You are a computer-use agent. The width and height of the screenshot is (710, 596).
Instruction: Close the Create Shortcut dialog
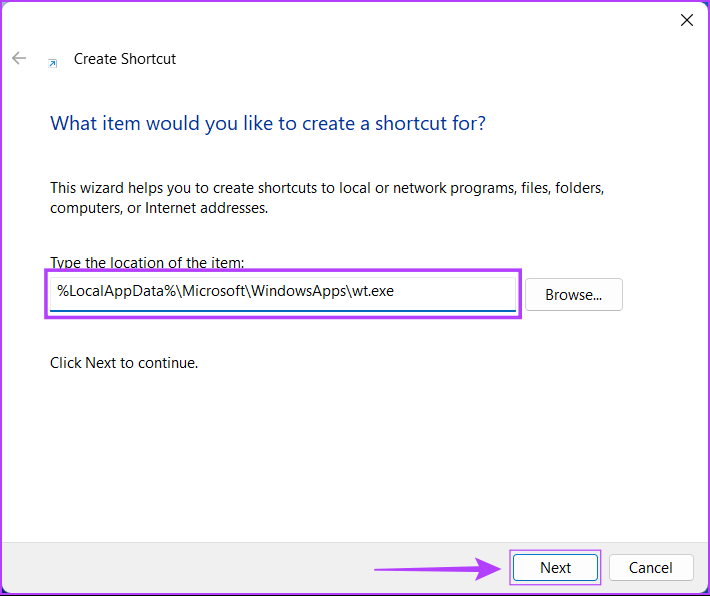[686, 20]
